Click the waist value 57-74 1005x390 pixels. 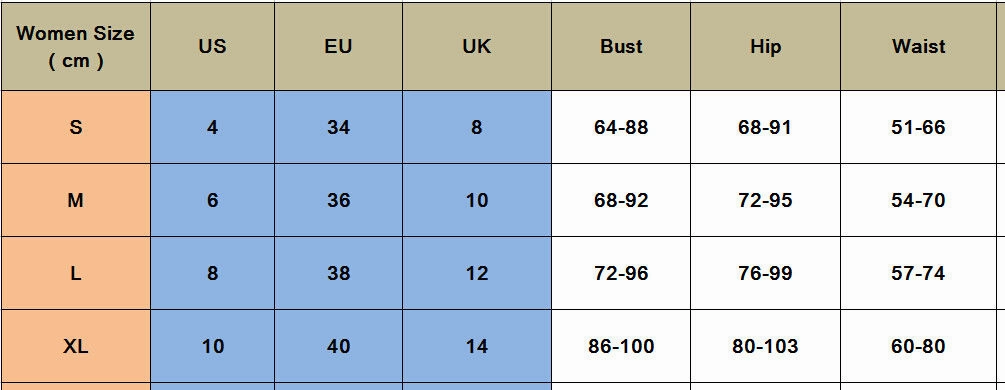pyautogui.click(x=918, y=273)
